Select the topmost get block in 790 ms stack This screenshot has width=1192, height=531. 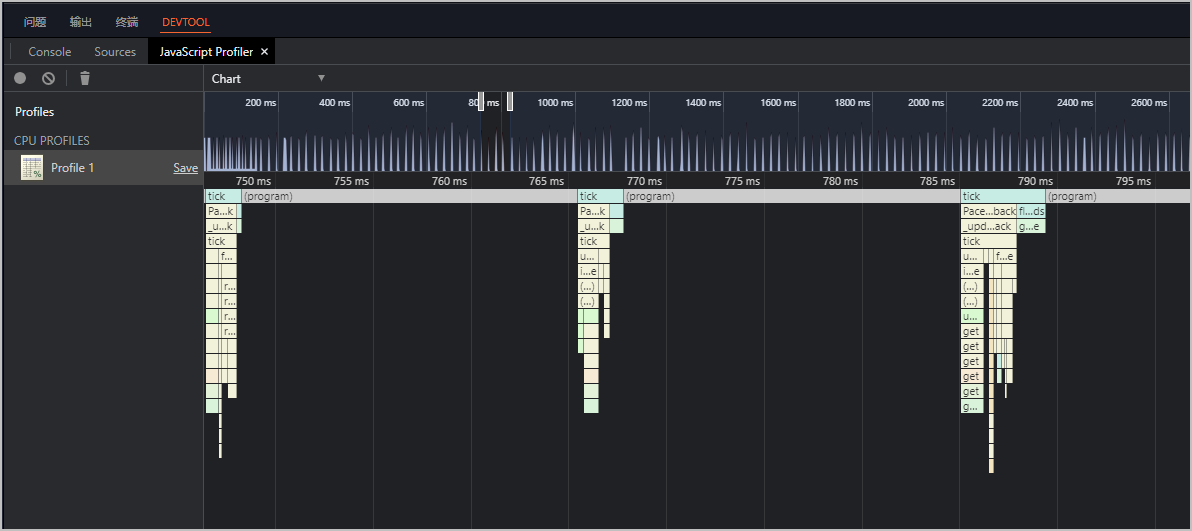click(x=972, y=332)
